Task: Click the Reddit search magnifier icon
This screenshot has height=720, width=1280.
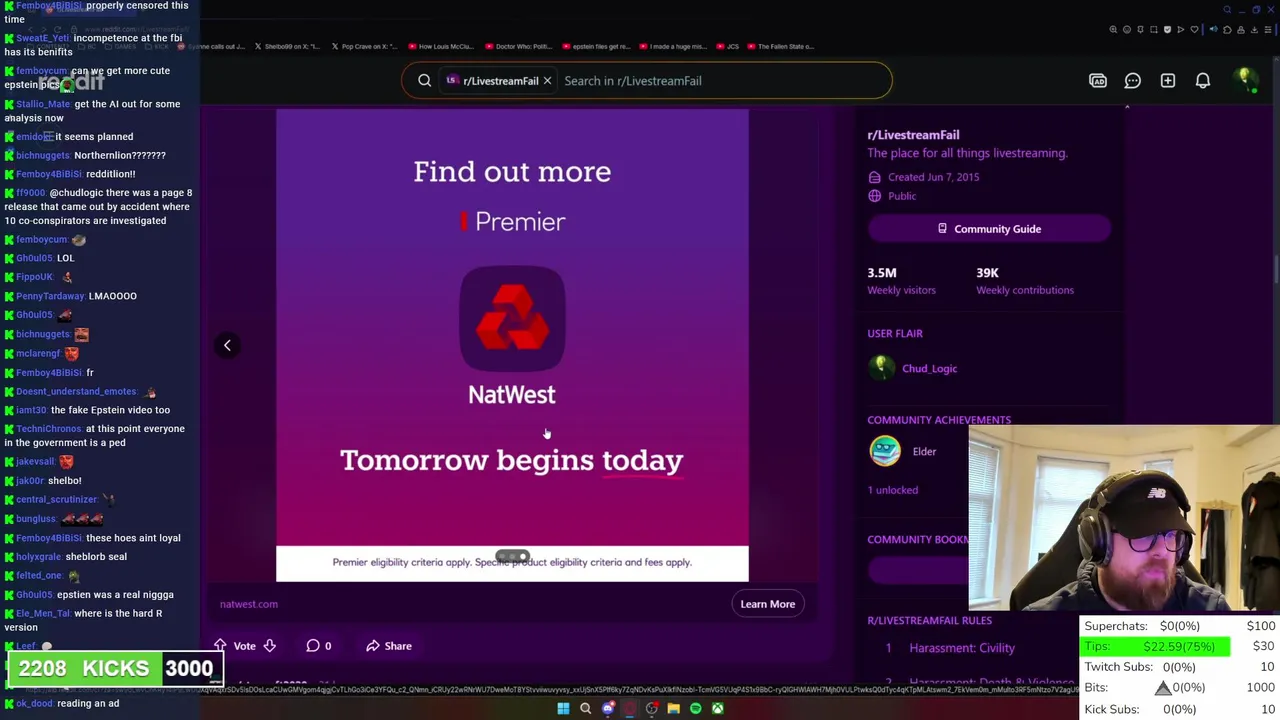Action: coord(424,81)
